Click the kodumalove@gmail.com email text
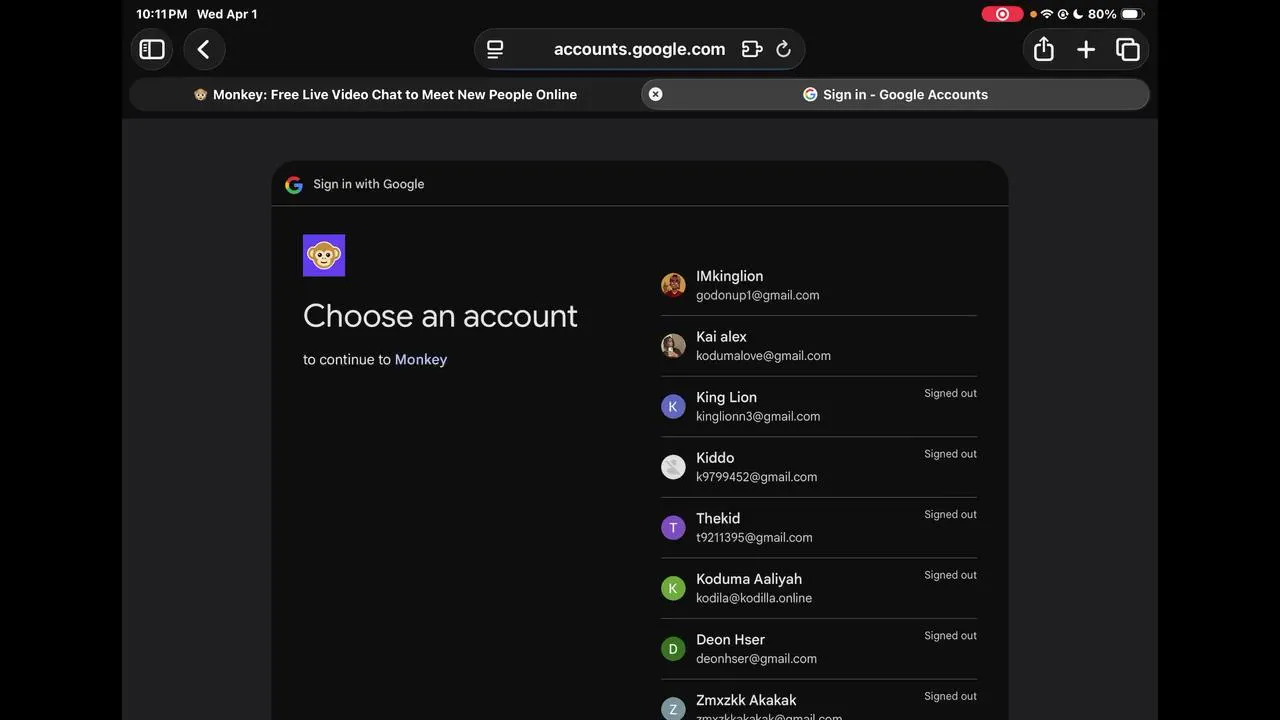This screenshot has width=1280, height=720. point(763,356)
